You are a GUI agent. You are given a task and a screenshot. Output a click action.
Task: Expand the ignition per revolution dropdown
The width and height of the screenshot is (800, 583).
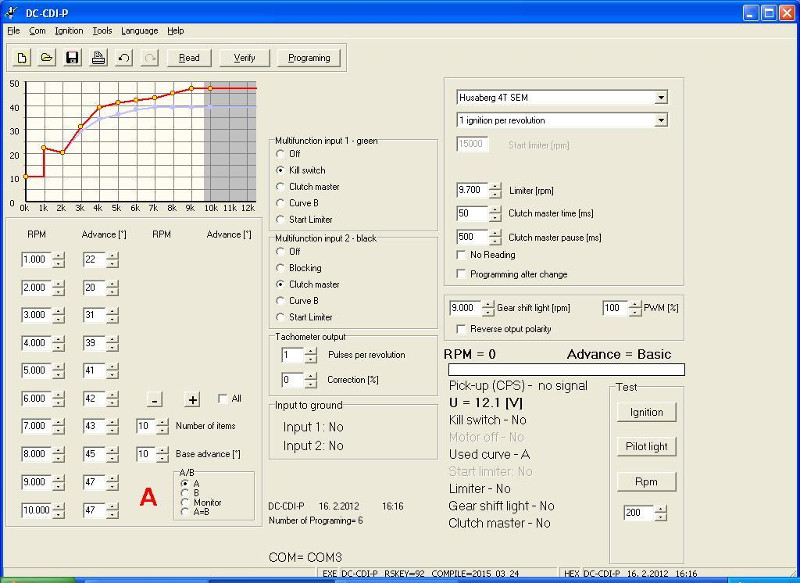tap(661, 121)
